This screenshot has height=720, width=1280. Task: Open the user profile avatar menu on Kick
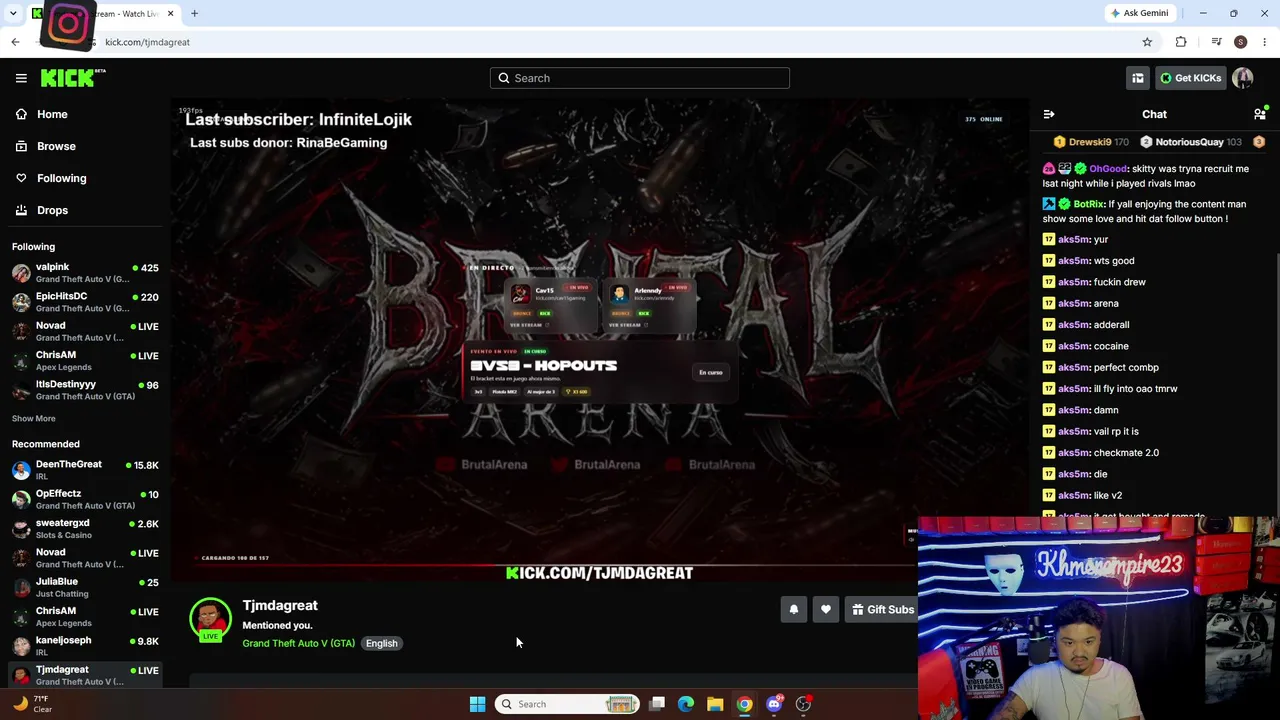tap(1243, 78)
